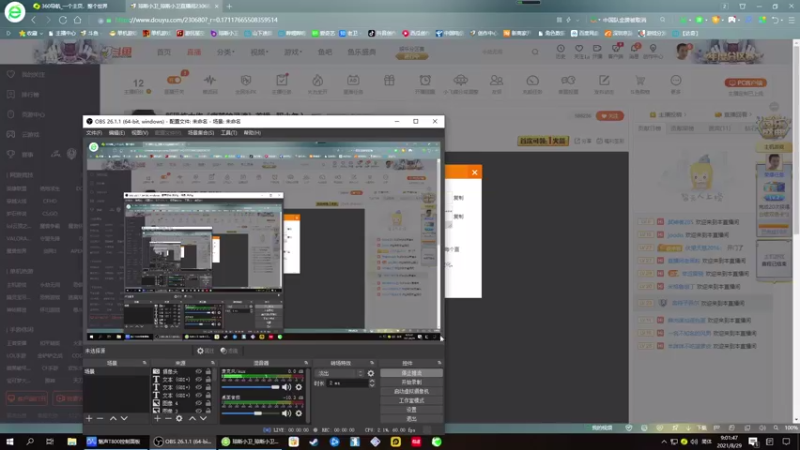Adjust 桌面音频 volume slider in mixer
This screenshot has width=800, height=450.
[x=250, y=413]
